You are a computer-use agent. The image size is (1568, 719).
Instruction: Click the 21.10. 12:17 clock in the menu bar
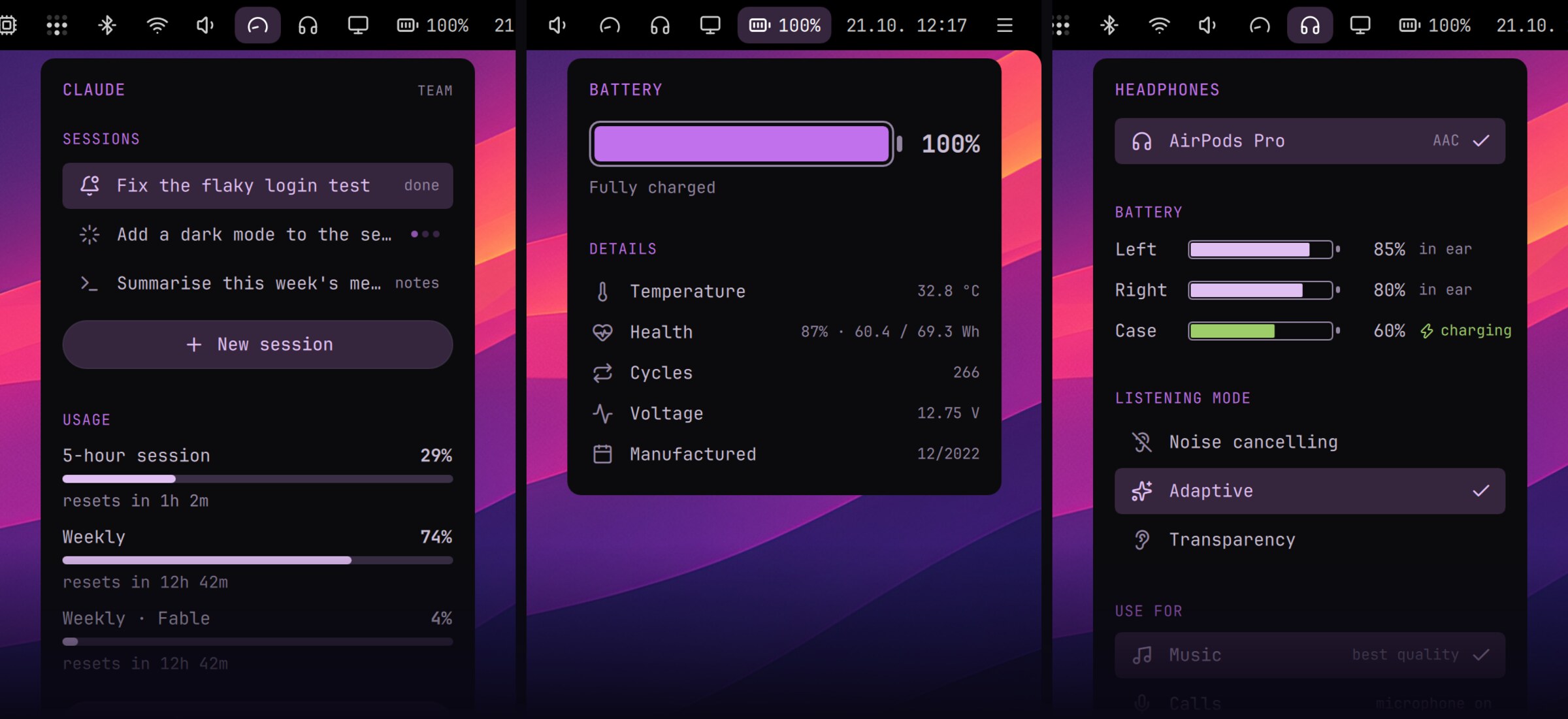coord(906,25)
